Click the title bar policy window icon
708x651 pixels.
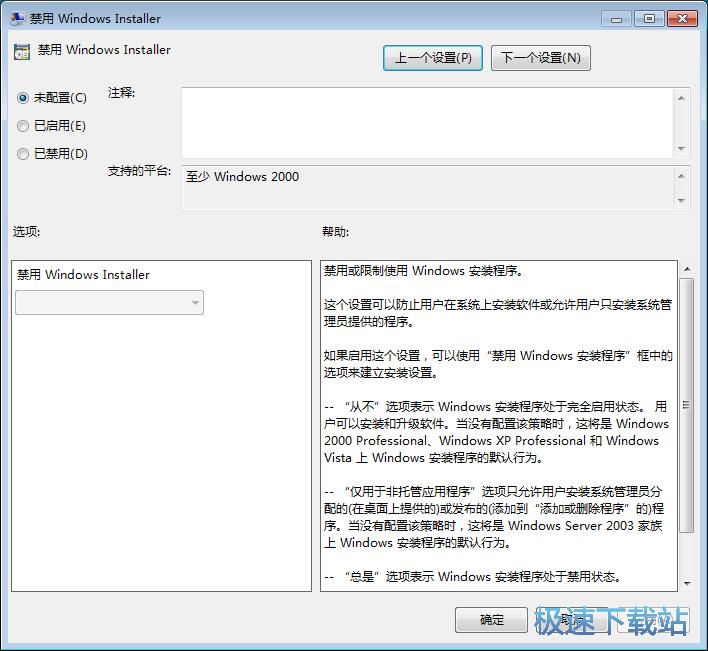point(17,18)
